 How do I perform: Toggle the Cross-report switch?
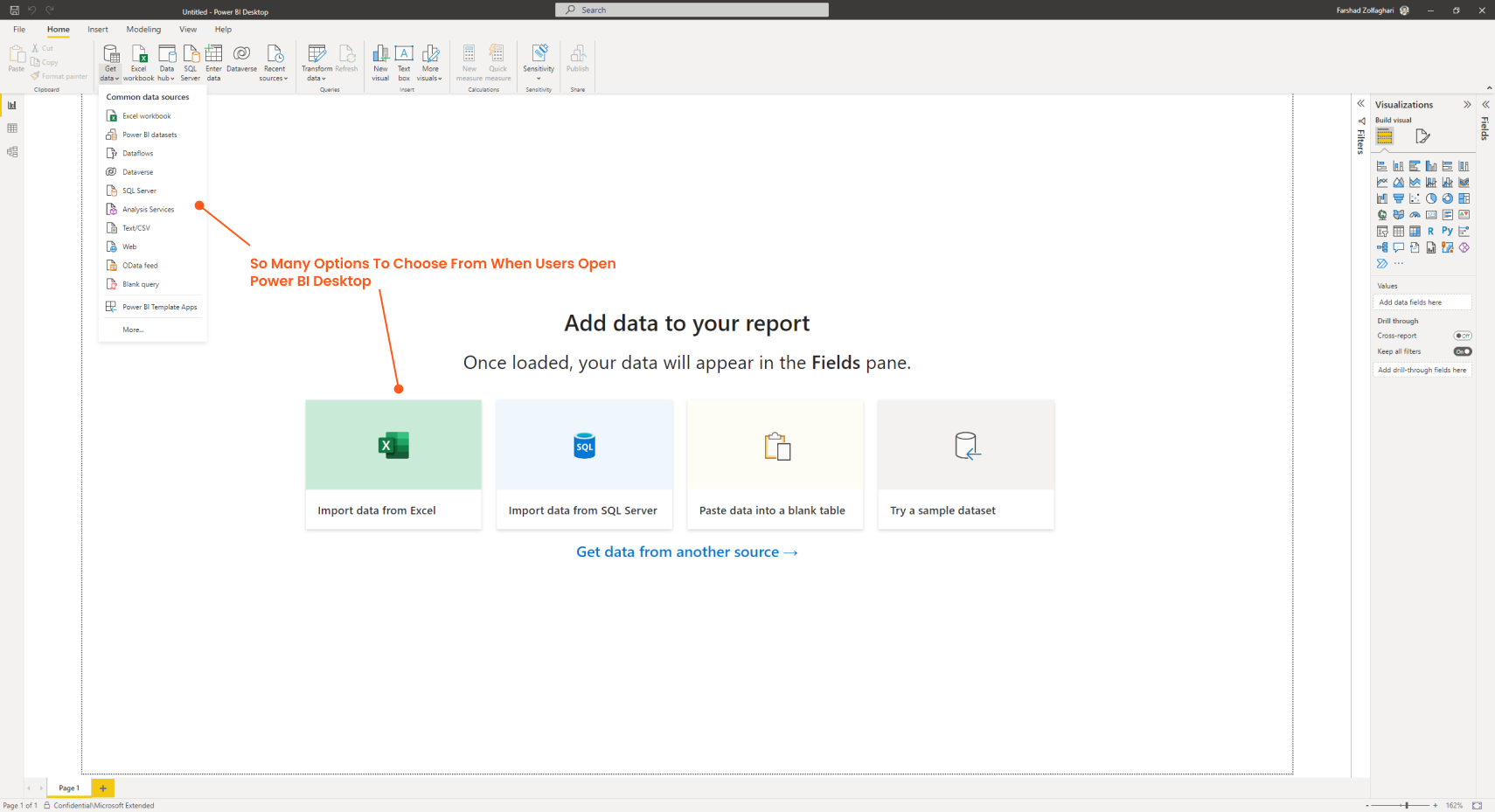(x=1462, y=336)
